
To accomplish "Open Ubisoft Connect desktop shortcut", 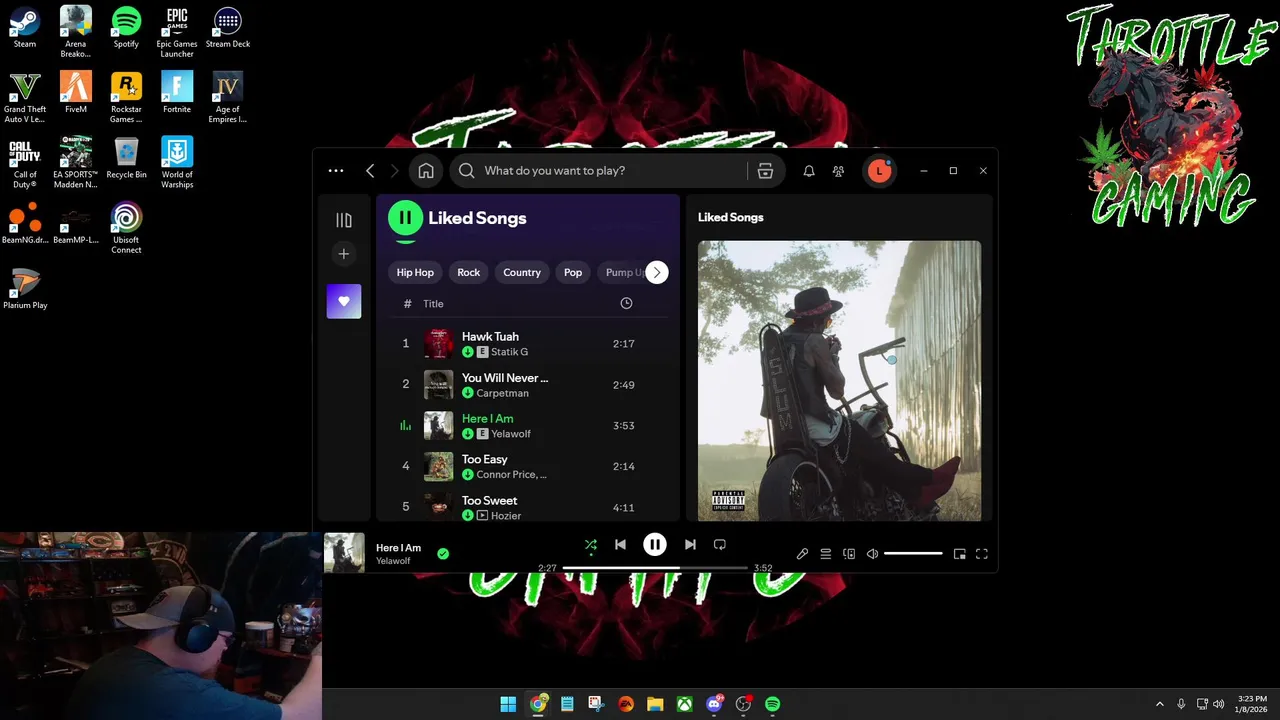I will tap(126, 228).
